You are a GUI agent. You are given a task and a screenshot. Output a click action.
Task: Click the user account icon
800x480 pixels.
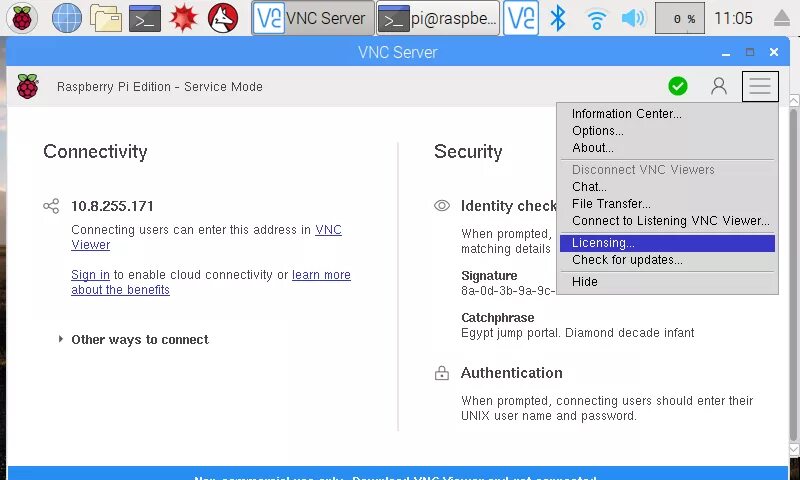[719, 86]
